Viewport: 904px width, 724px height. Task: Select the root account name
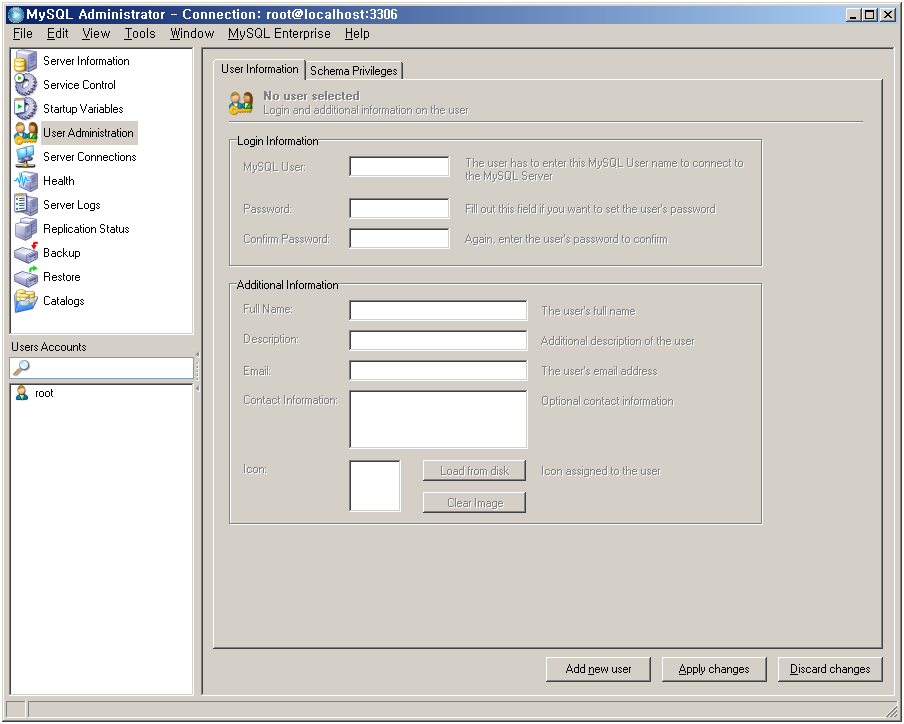[44, 393]
